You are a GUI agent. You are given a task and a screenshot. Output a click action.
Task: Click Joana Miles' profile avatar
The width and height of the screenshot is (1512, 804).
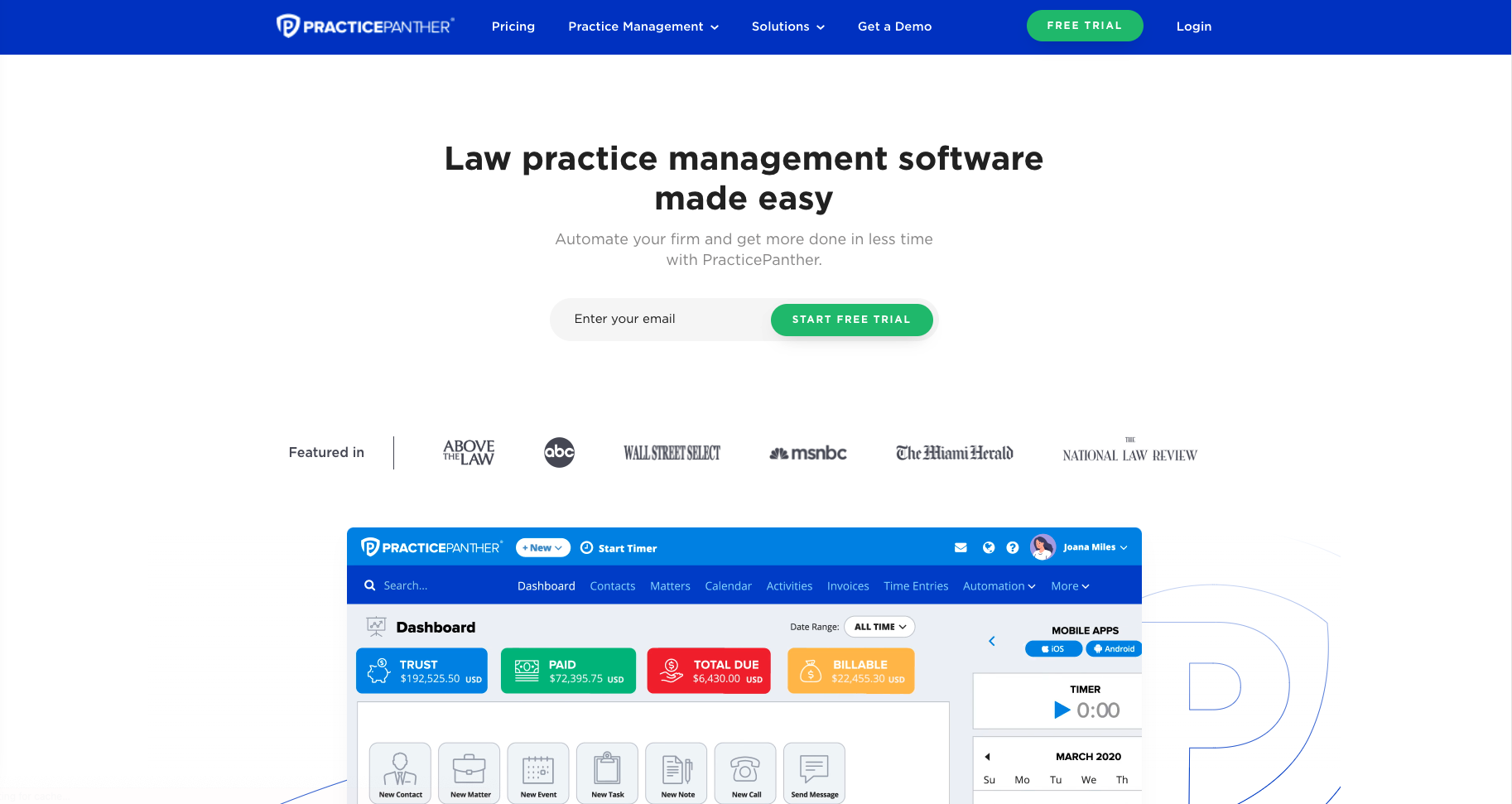tap(1043, 547)
